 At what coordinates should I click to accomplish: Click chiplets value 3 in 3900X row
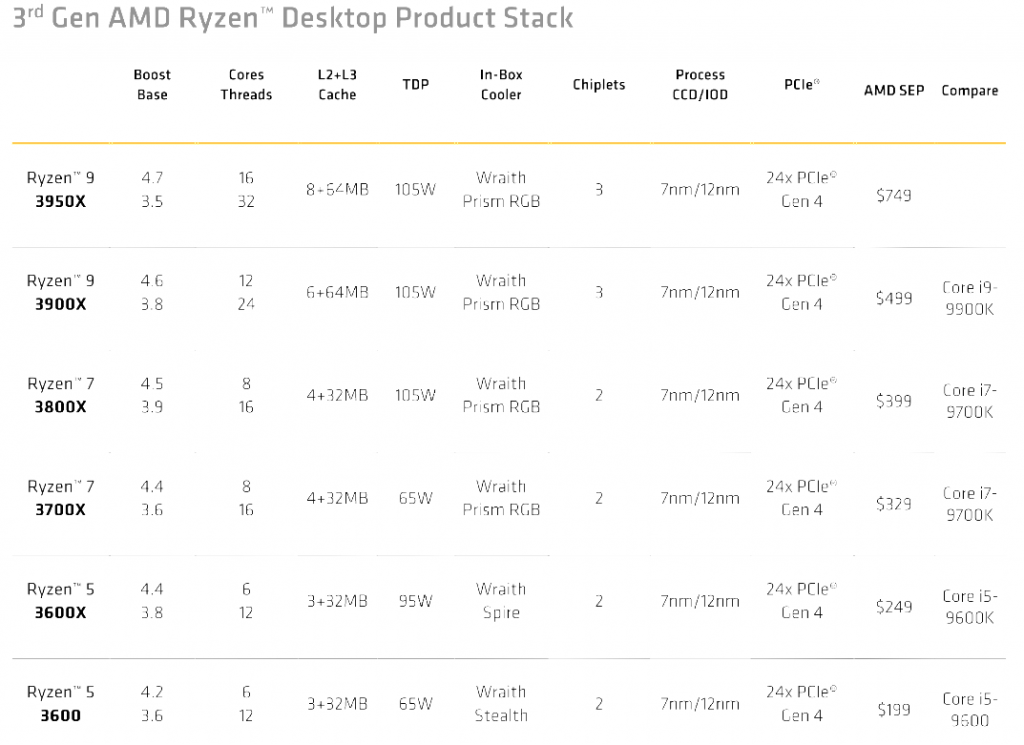coord(599,293)
